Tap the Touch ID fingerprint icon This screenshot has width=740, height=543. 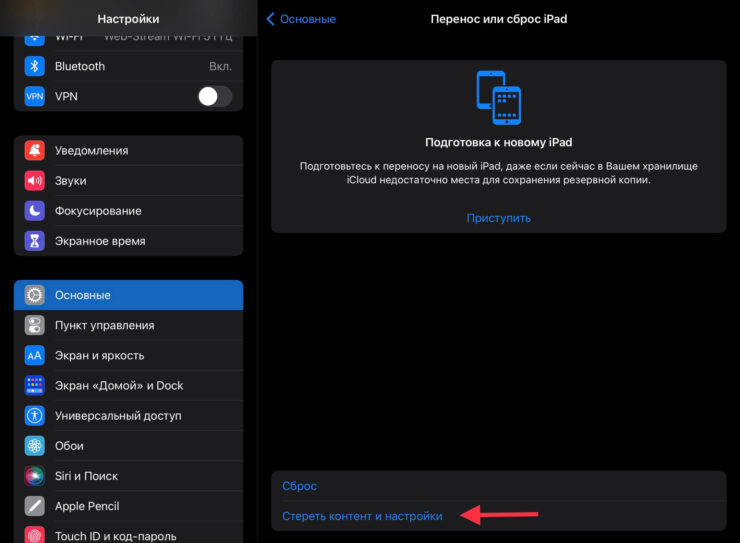tap(34, 535)
